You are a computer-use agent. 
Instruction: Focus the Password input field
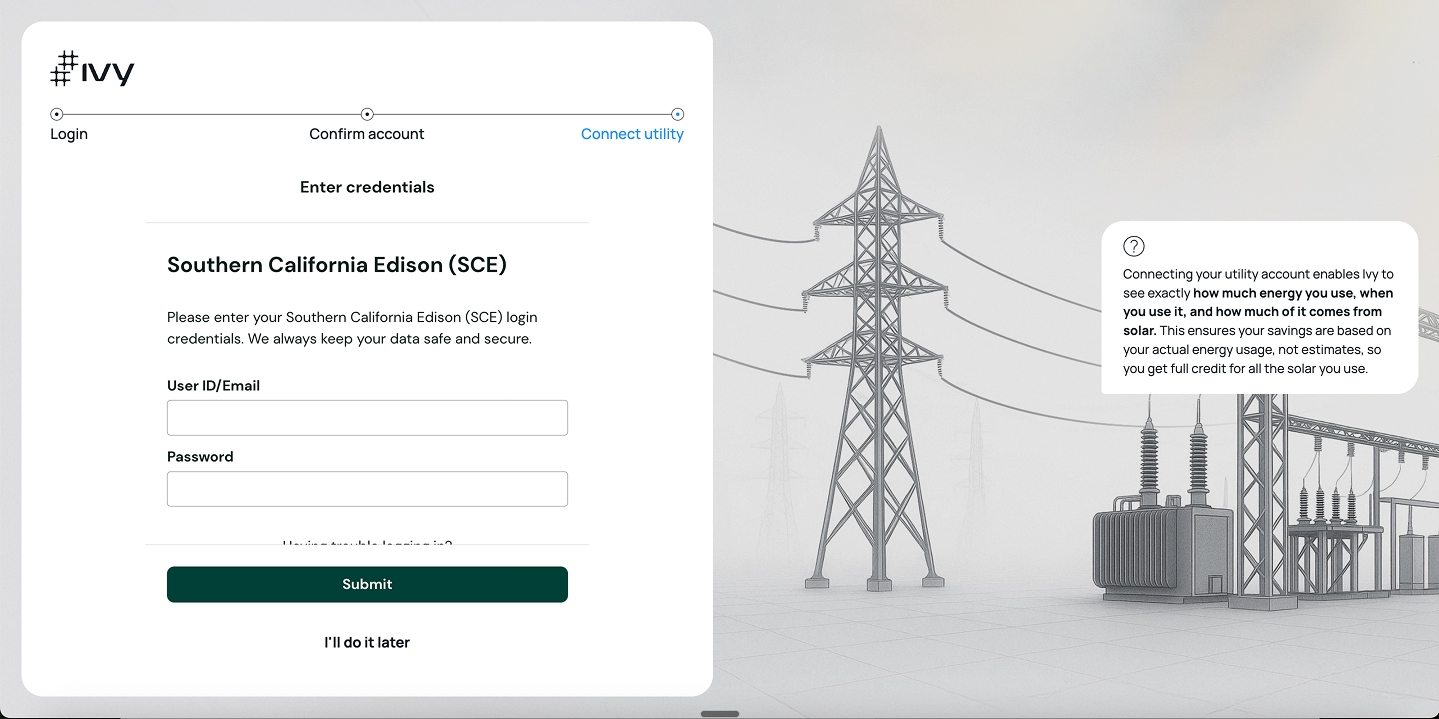(367, 489)
